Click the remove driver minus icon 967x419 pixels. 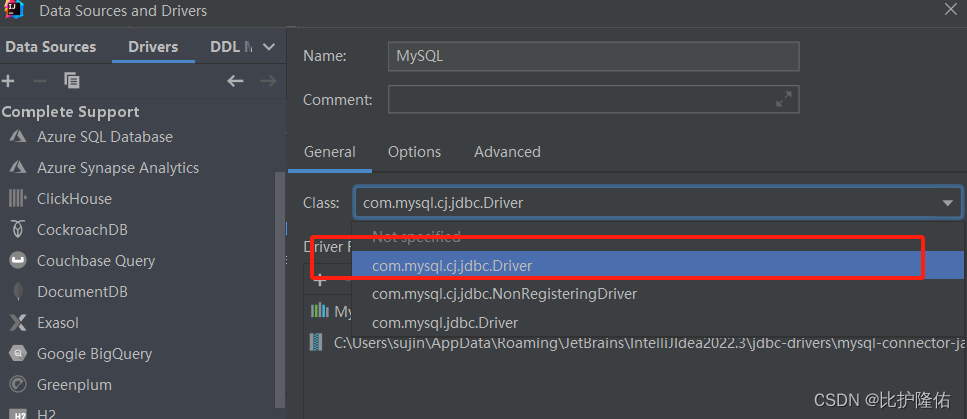(39, 81)
